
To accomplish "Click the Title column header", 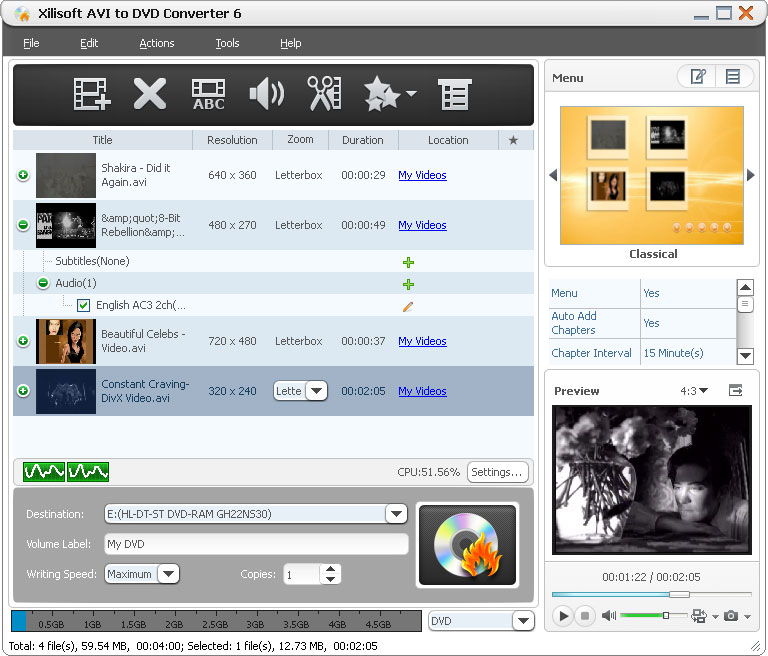I will click(x=102, y=140).
